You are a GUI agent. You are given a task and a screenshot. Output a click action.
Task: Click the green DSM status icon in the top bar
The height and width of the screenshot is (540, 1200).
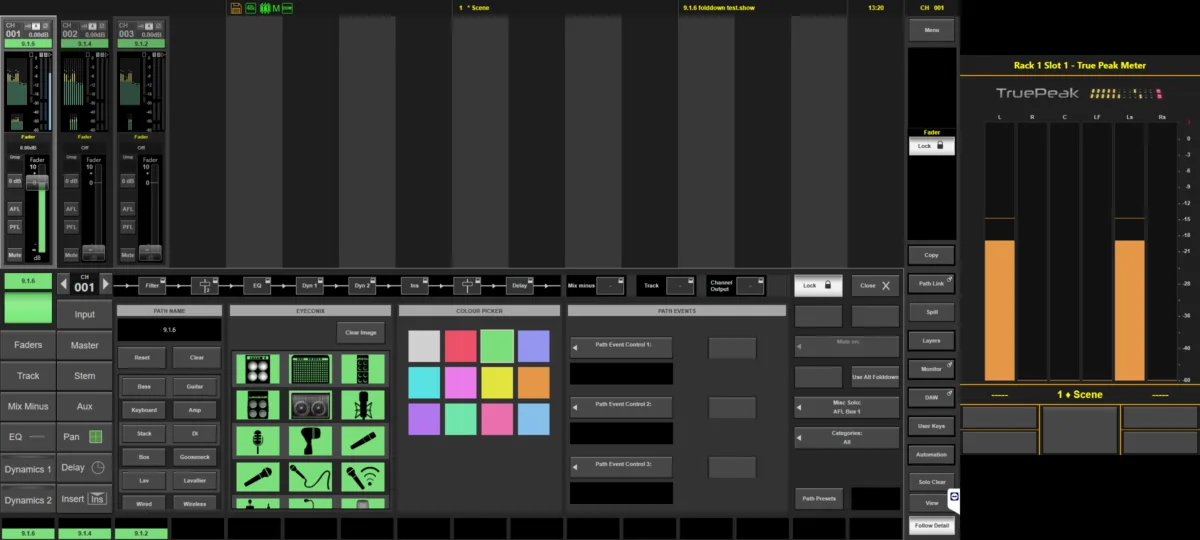pos(287,8)
